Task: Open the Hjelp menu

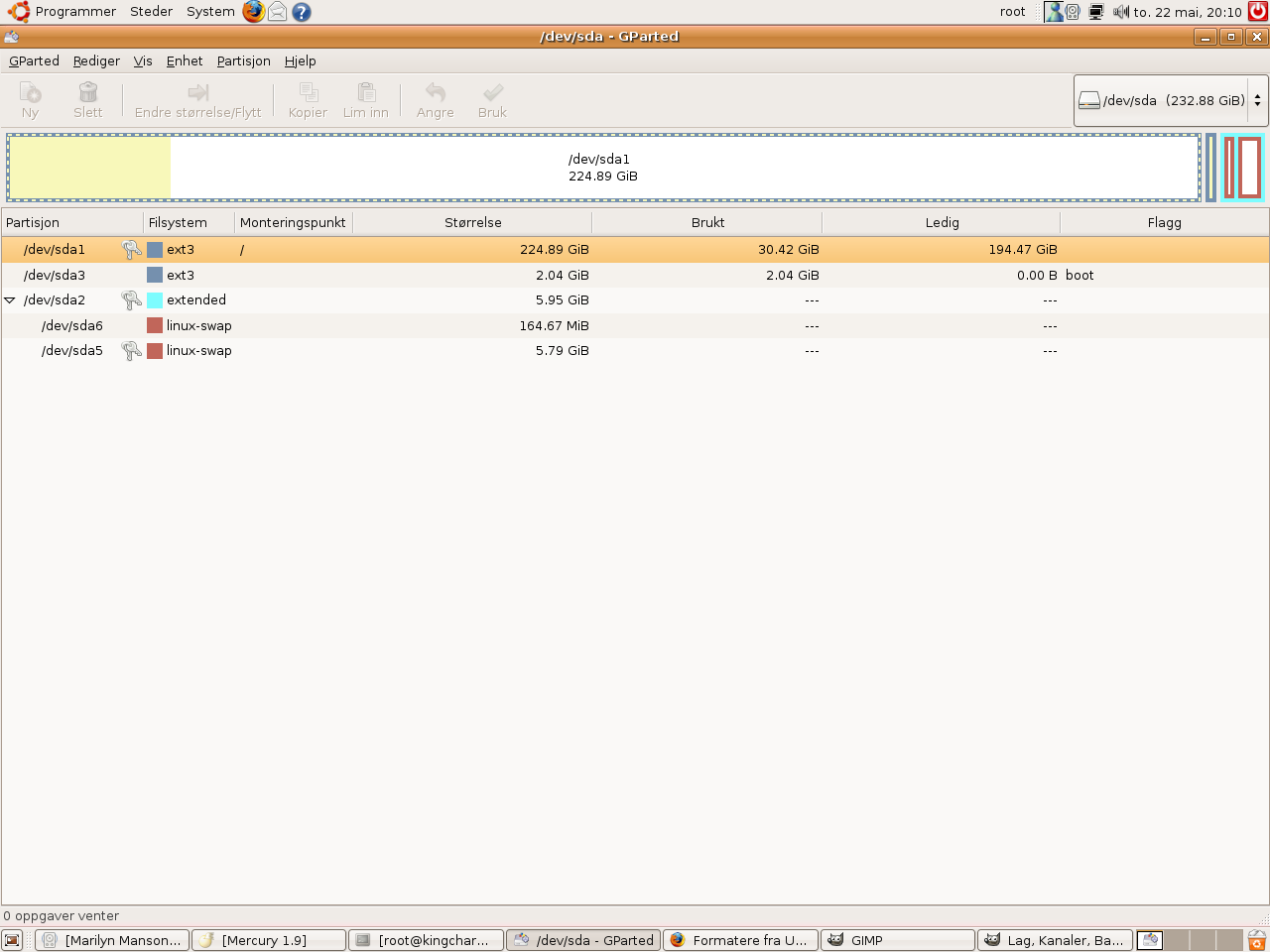Action: (x=301, y=60)
